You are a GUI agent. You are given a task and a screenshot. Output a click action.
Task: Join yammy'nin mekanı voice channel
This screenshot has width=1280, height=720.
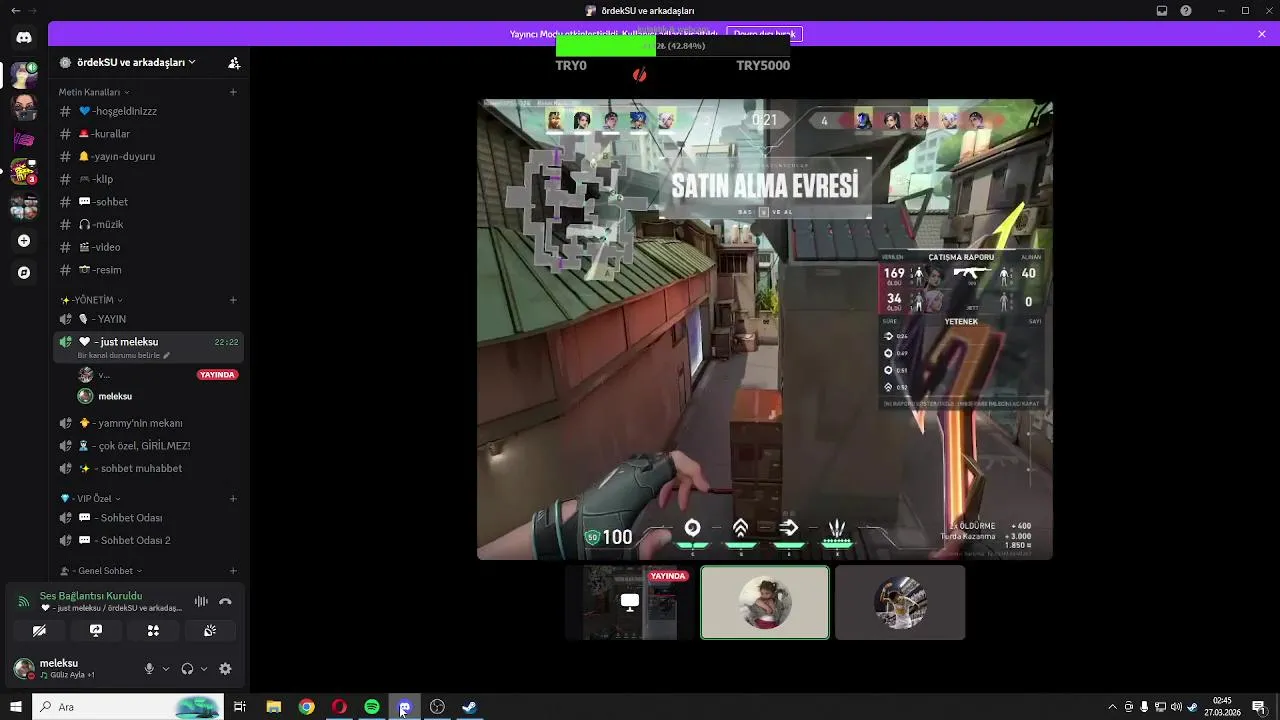[148, 423]
